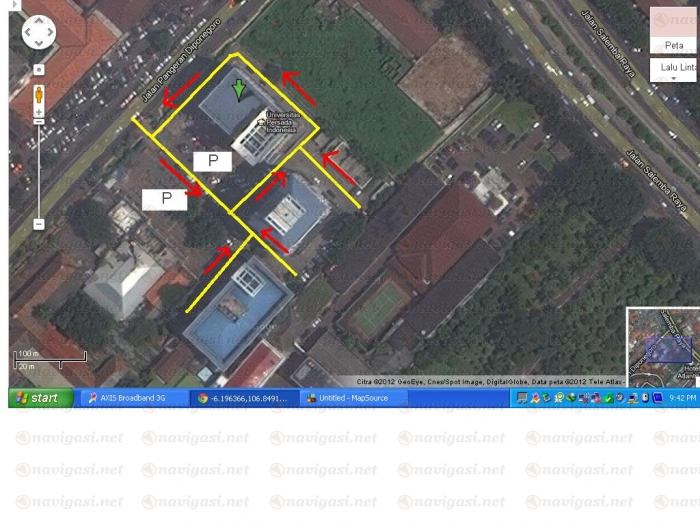Pan map up with navigation arrow
The image size is (700, 525).
(x=39, y=20)
